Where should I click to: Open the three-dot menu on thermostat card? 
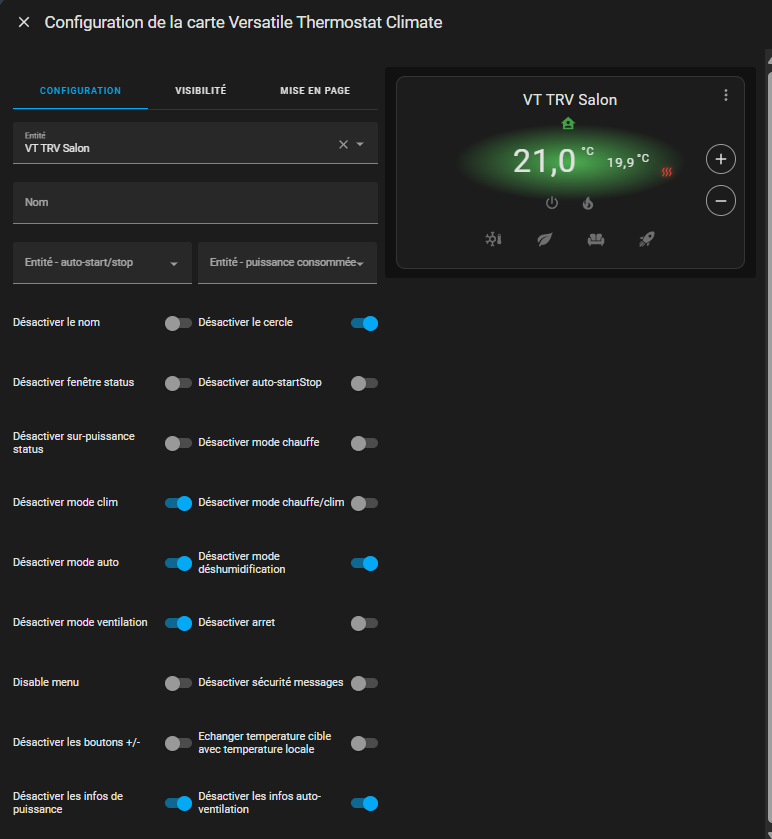[x=726, y=96]
